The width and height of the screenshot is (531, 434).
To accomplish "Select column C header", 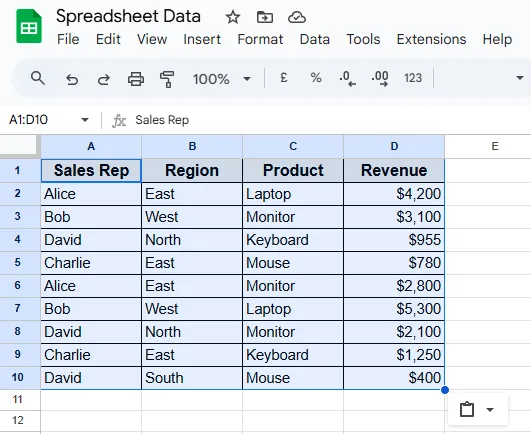I will click(x=293, y=146).
